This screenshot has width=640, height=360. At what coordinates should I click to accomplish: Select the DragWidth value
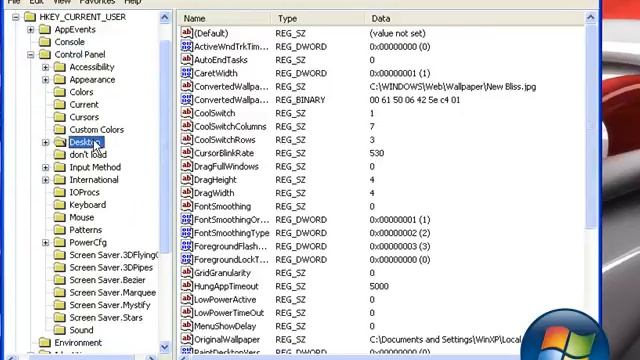click(214, 193)
